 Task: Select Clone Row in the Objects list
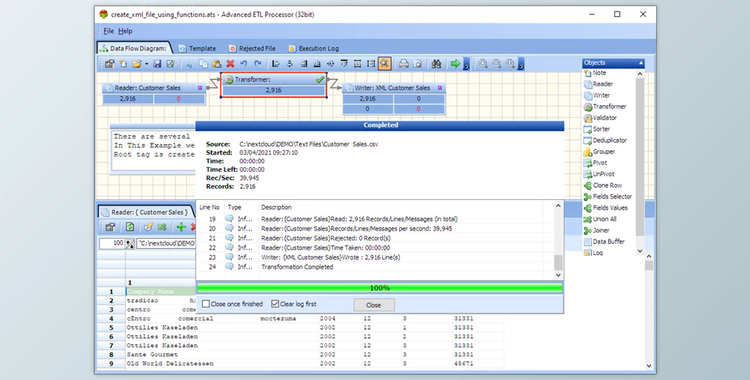[x=603, y=185]
